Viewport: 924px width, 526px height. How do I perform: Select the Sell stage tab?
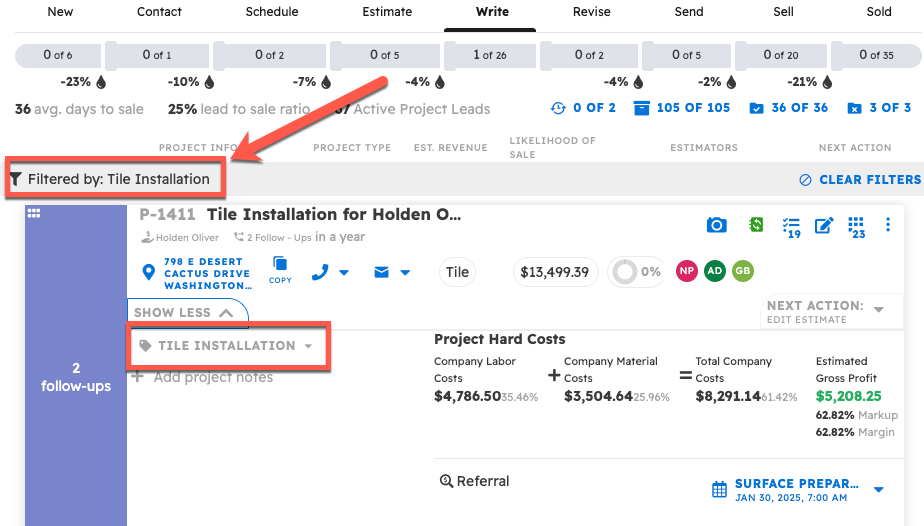click(x=784, y=12)
